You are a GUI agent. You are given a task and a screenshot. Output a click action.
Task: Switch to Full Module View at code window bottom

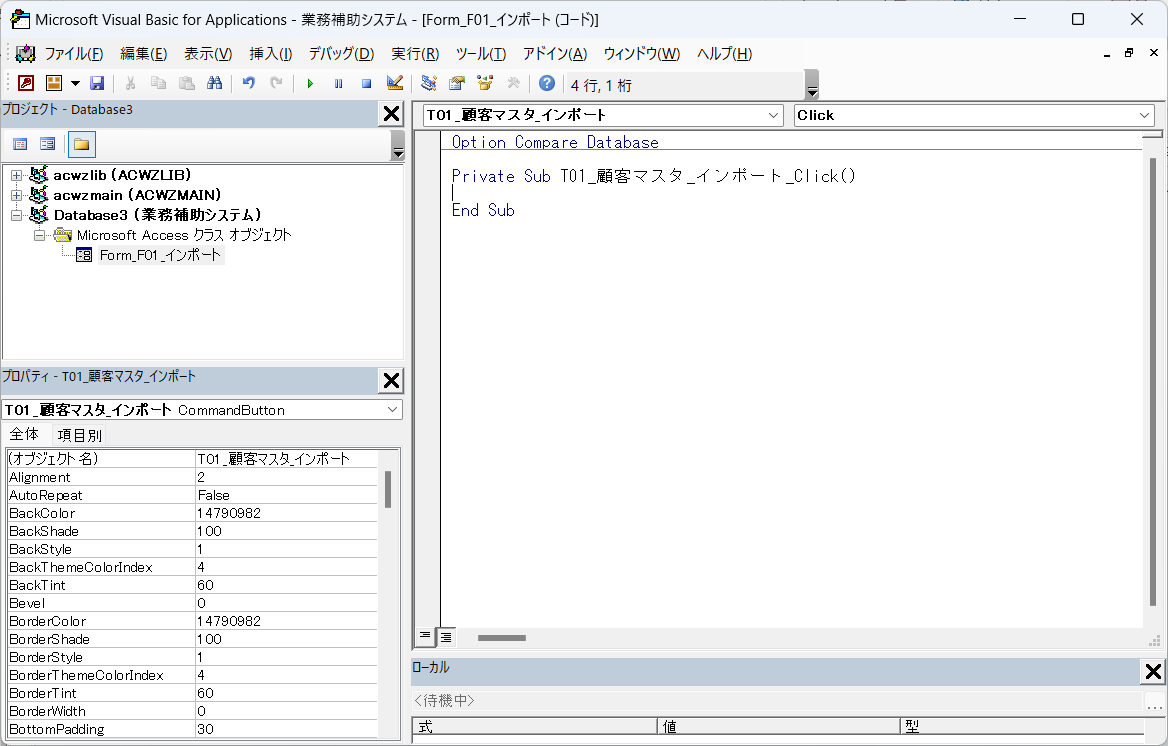tap(445, 637)
